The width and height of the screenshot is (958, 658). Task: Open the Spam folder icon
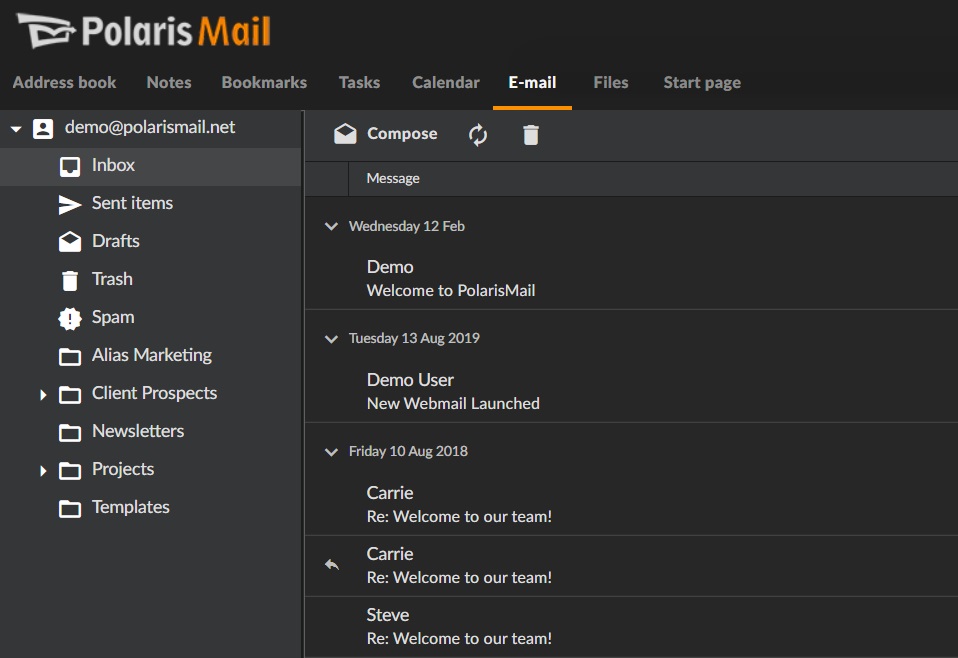71,317
